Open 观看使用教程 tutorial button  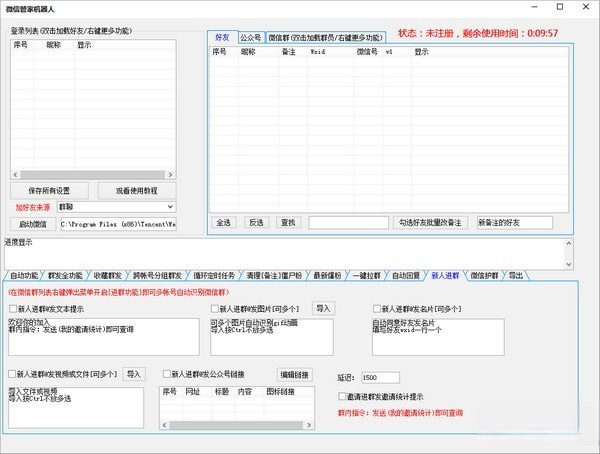pyautogui.click(x=137, y=191)
